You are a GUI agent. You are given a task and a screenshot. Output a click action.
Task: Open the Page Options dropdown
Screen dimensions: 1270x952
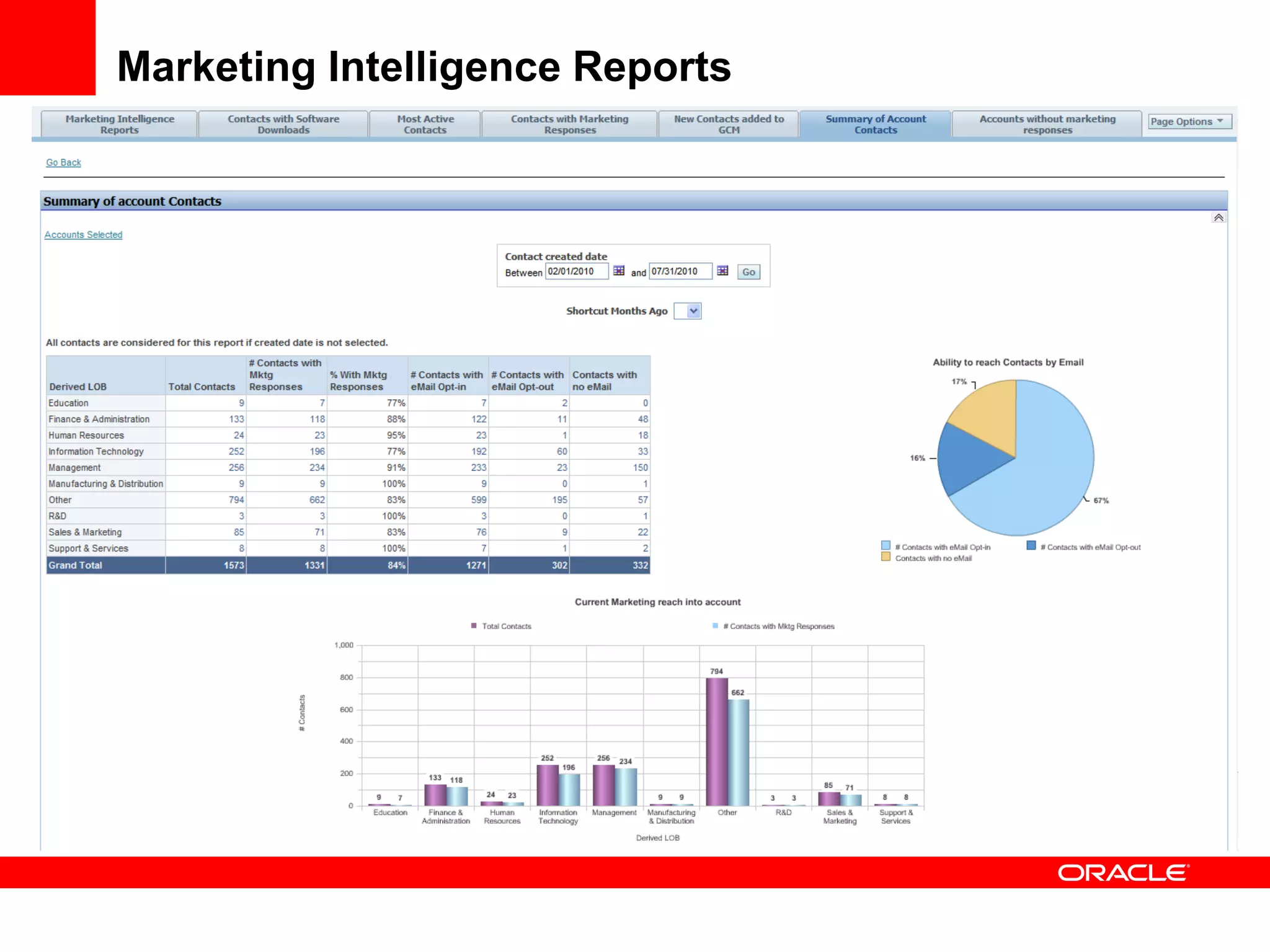(x=1189, y=121)
